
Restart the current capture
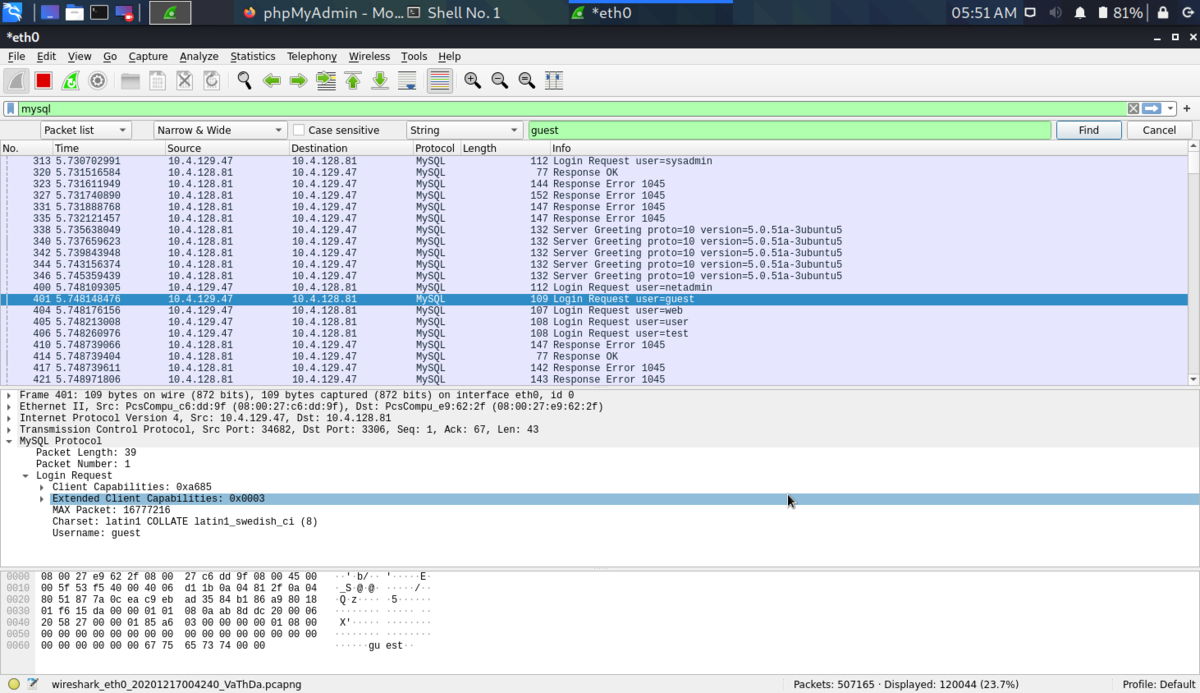pos(70,81)
